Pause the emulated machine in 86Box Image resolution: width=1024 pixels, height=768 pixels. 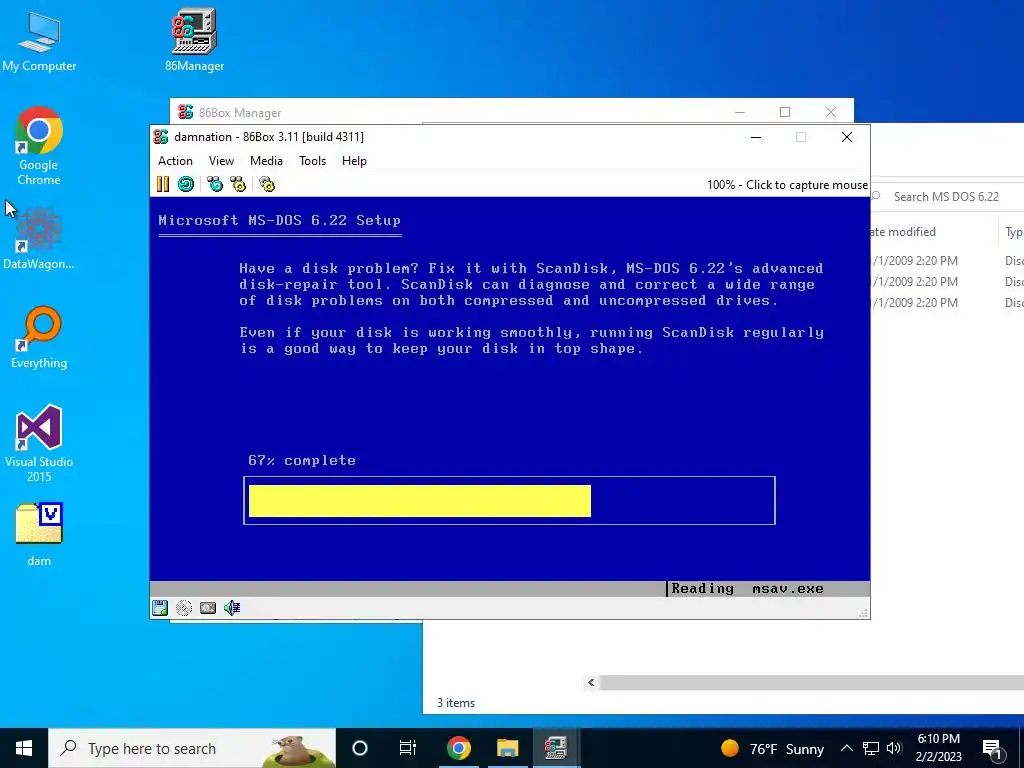click(x=163, y=184)
